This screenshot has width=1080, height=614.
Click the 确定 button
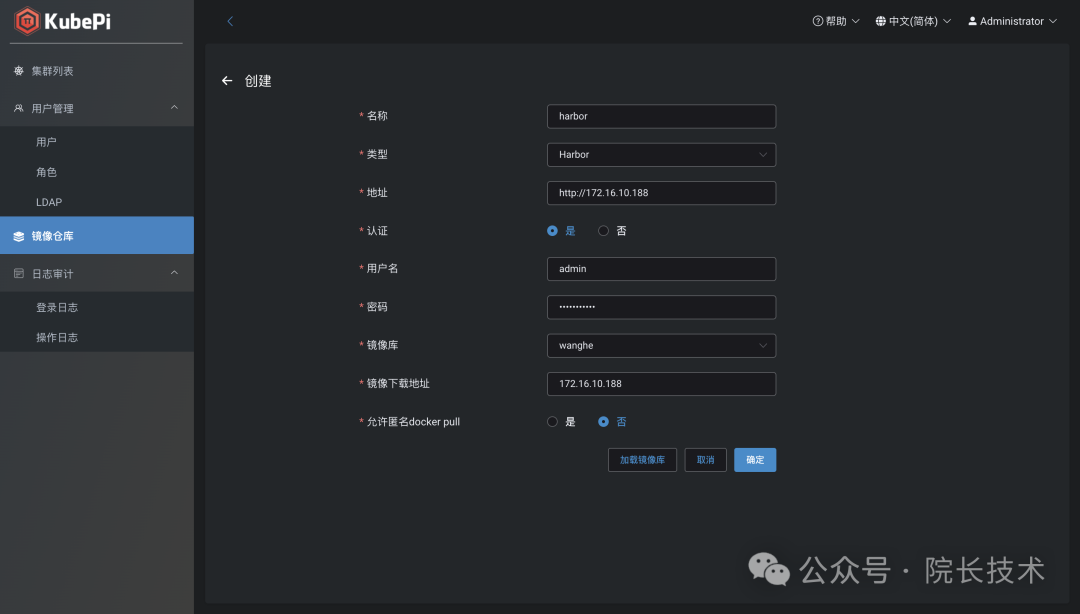pos(755,460)
